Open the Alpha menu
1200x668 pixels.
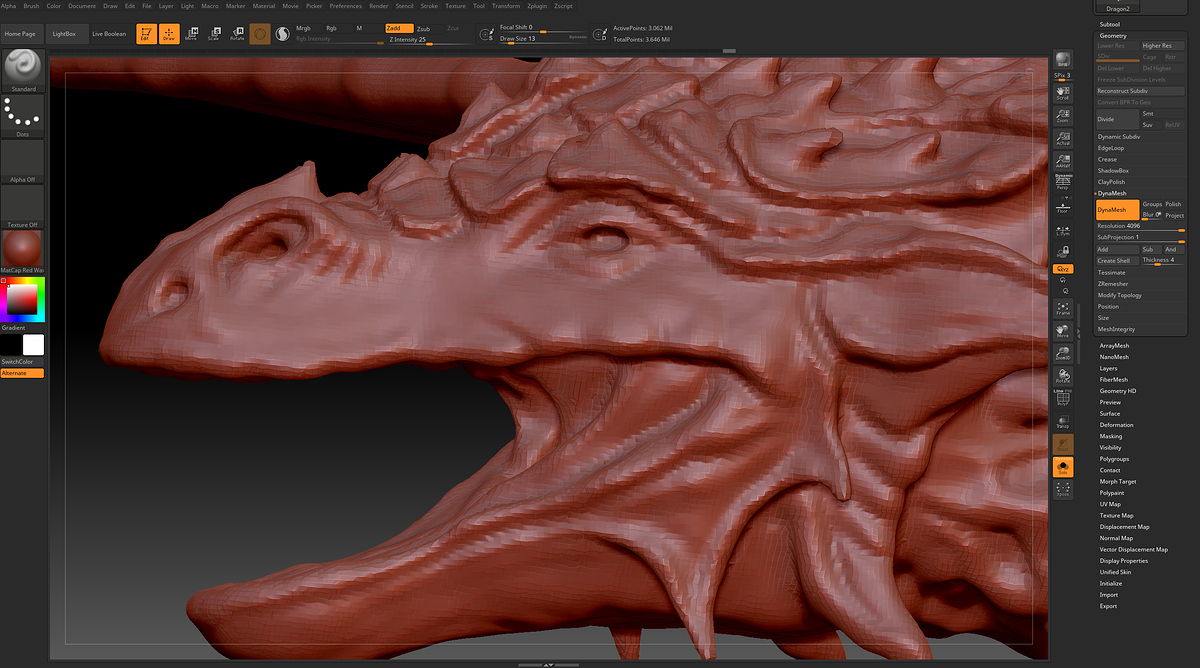(8, 6)
